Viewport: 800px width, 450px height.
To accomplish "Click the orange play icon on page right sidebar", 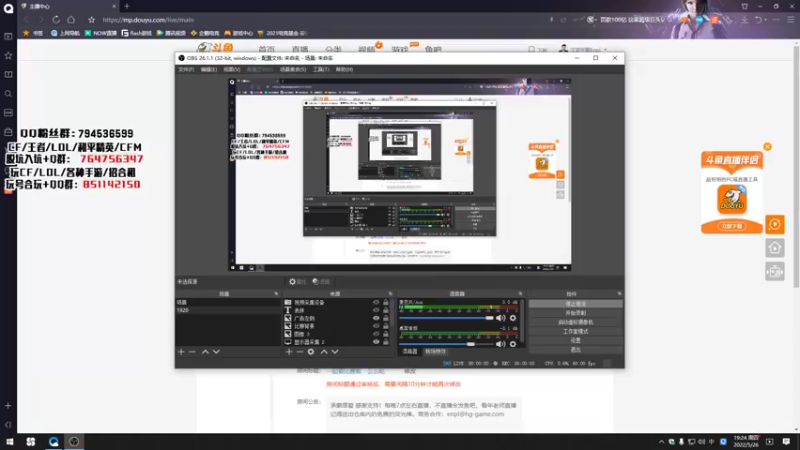I will 774,224.
